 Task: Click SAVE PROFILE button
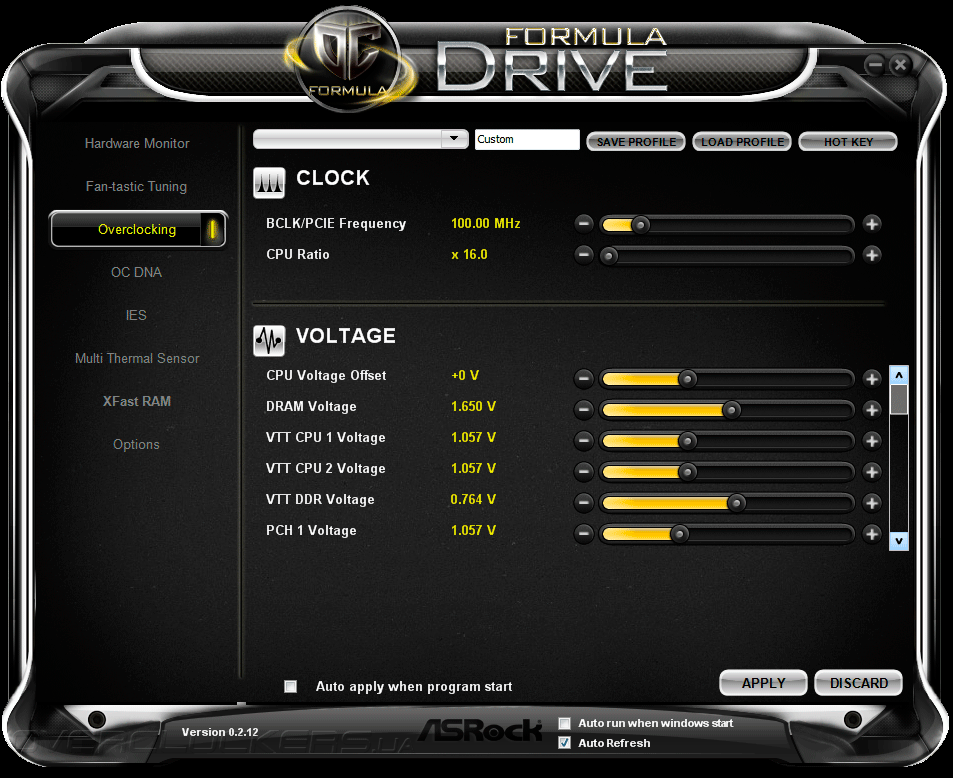[636, 142]
